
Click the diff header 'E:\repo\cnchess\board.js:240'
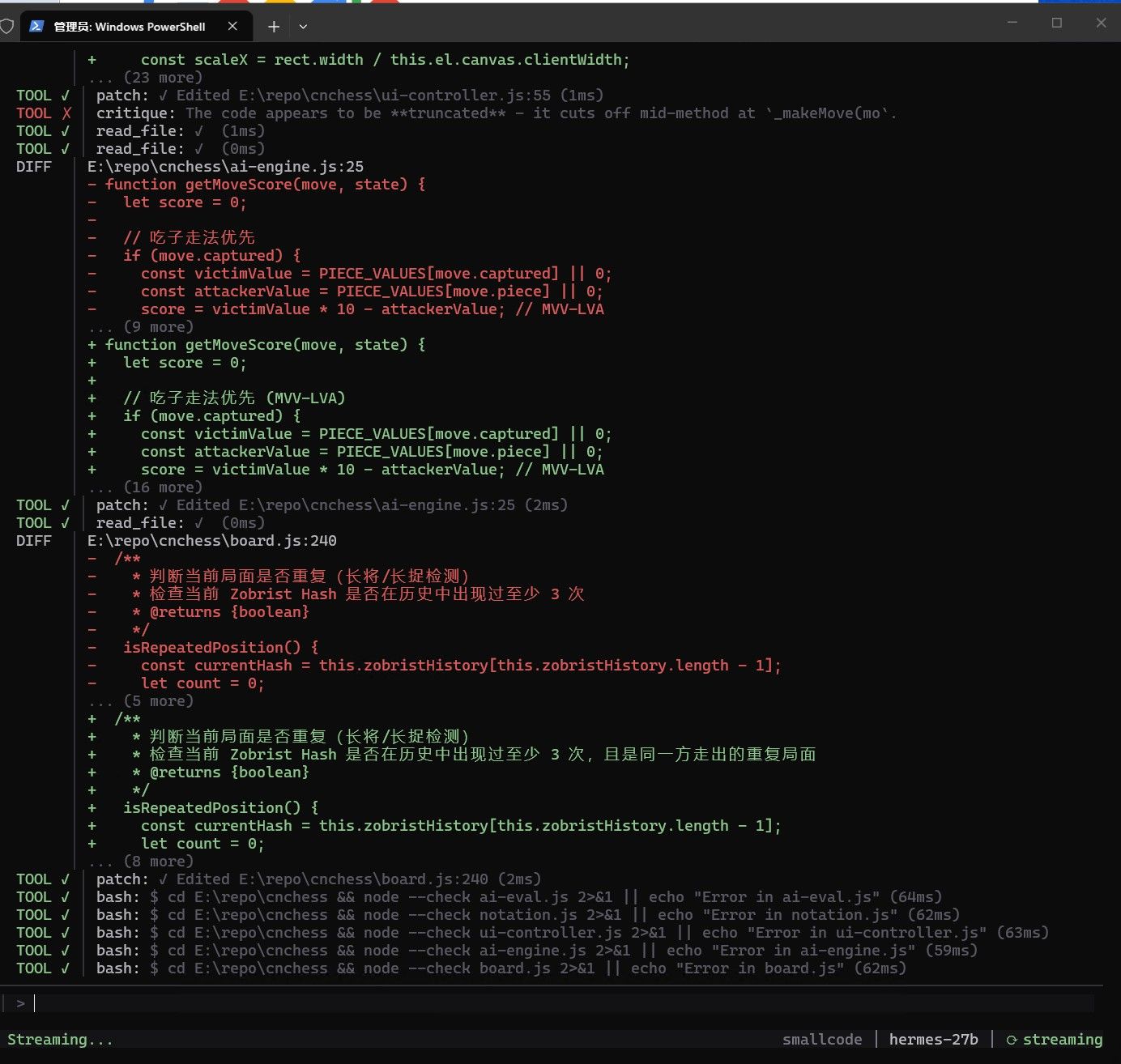point(212,541)
